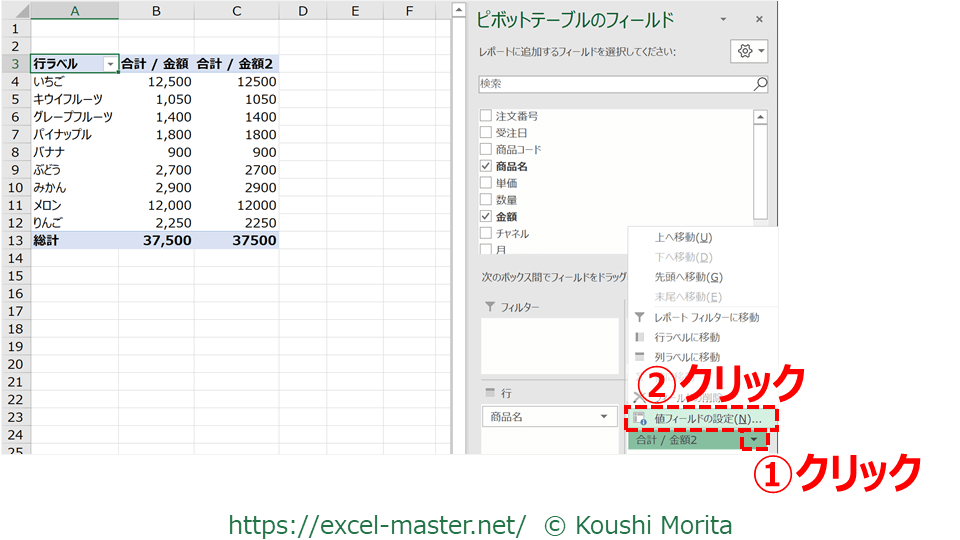This screenshot has height=540, width=960.
Task: Uncheck the 金額 field checkbox
Action: point(486,216)
